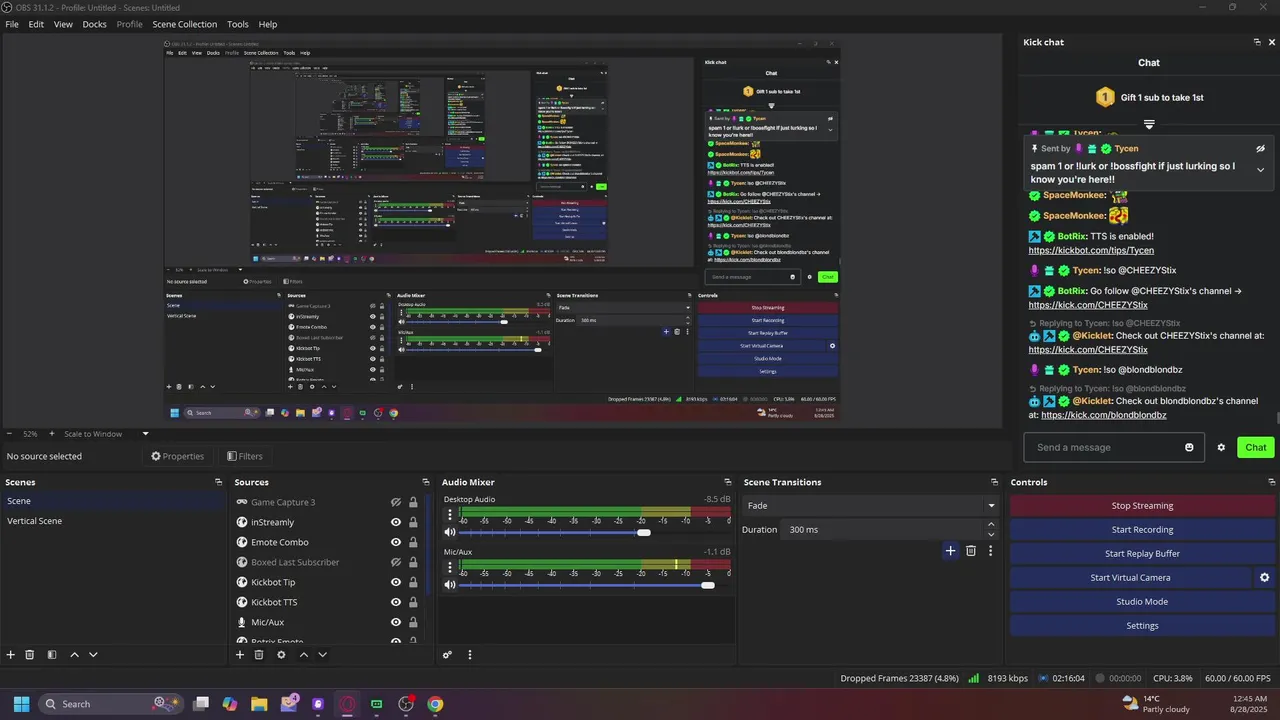Open the Desktop Audio three-dot options

pyautogui.click(x=450, y=515)
